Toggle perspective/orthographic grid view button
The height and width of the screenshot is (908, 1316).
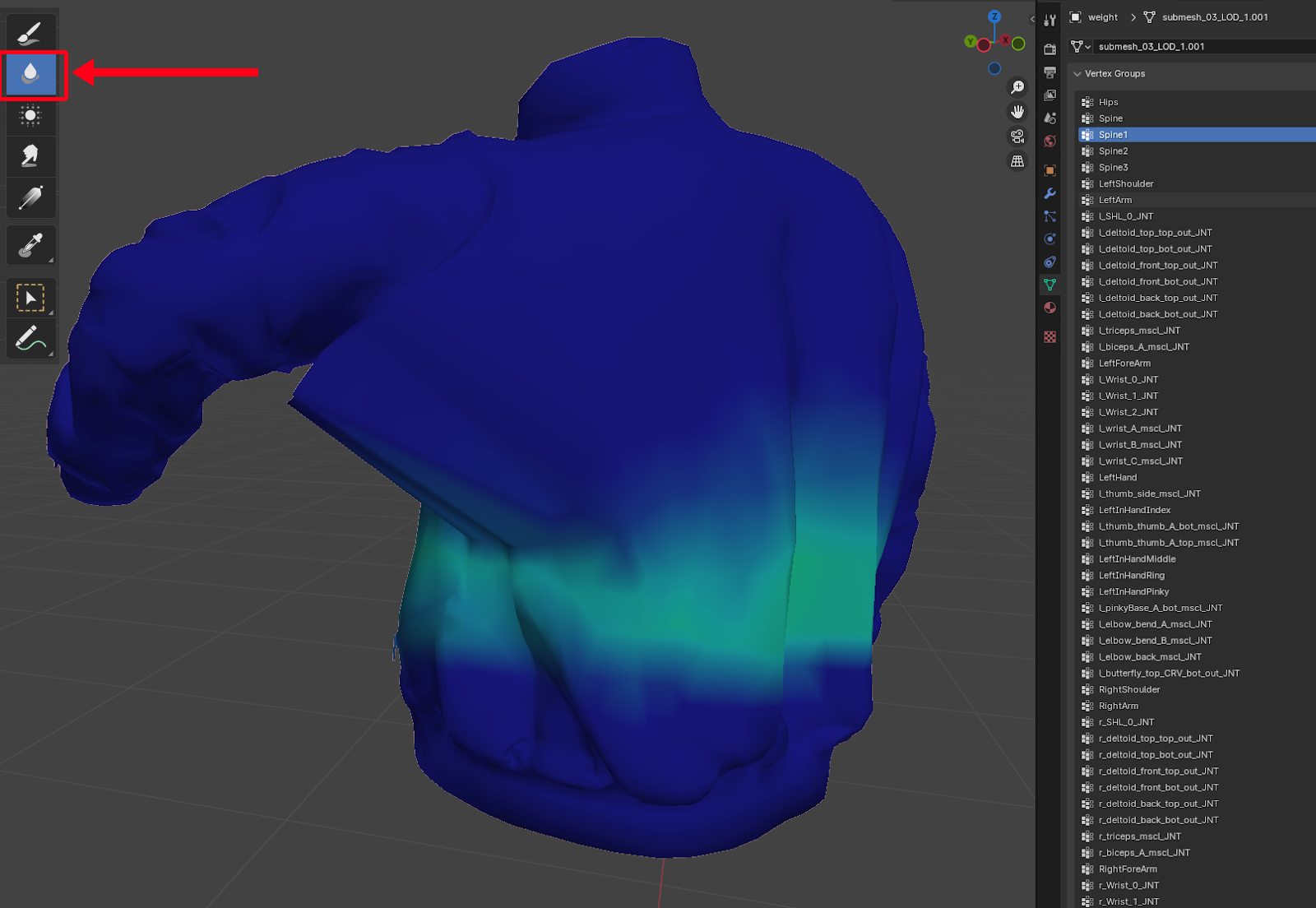1017,161
